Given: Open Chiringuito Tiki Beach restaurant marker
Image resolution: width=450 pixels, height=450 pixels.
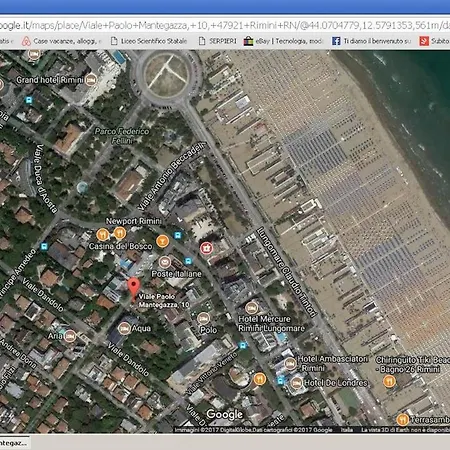Looking at the screenshot, I should coord(389,381).
